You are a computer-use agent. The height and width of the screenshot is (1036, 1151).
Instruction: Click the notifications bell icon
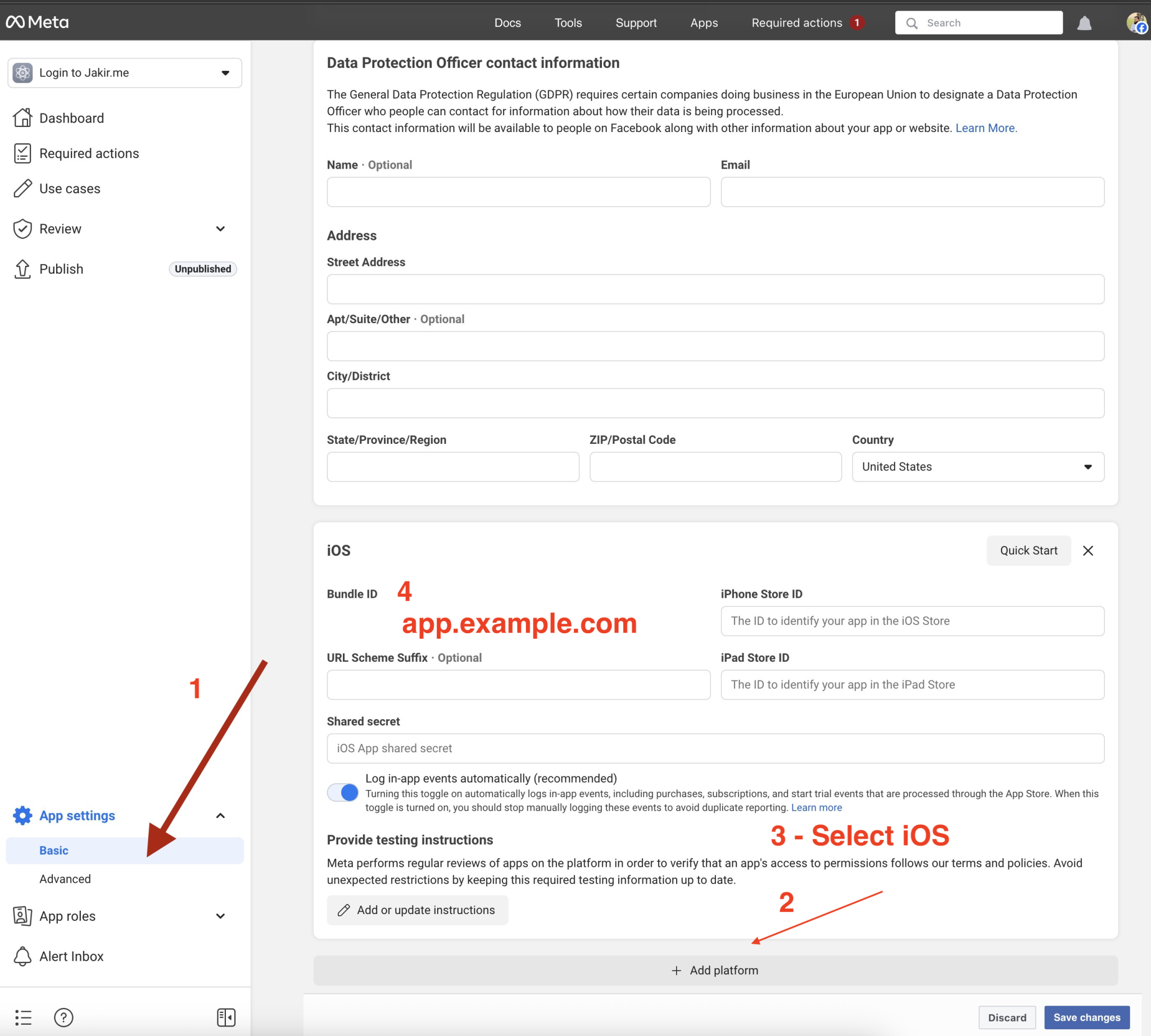coord(1084,23)
